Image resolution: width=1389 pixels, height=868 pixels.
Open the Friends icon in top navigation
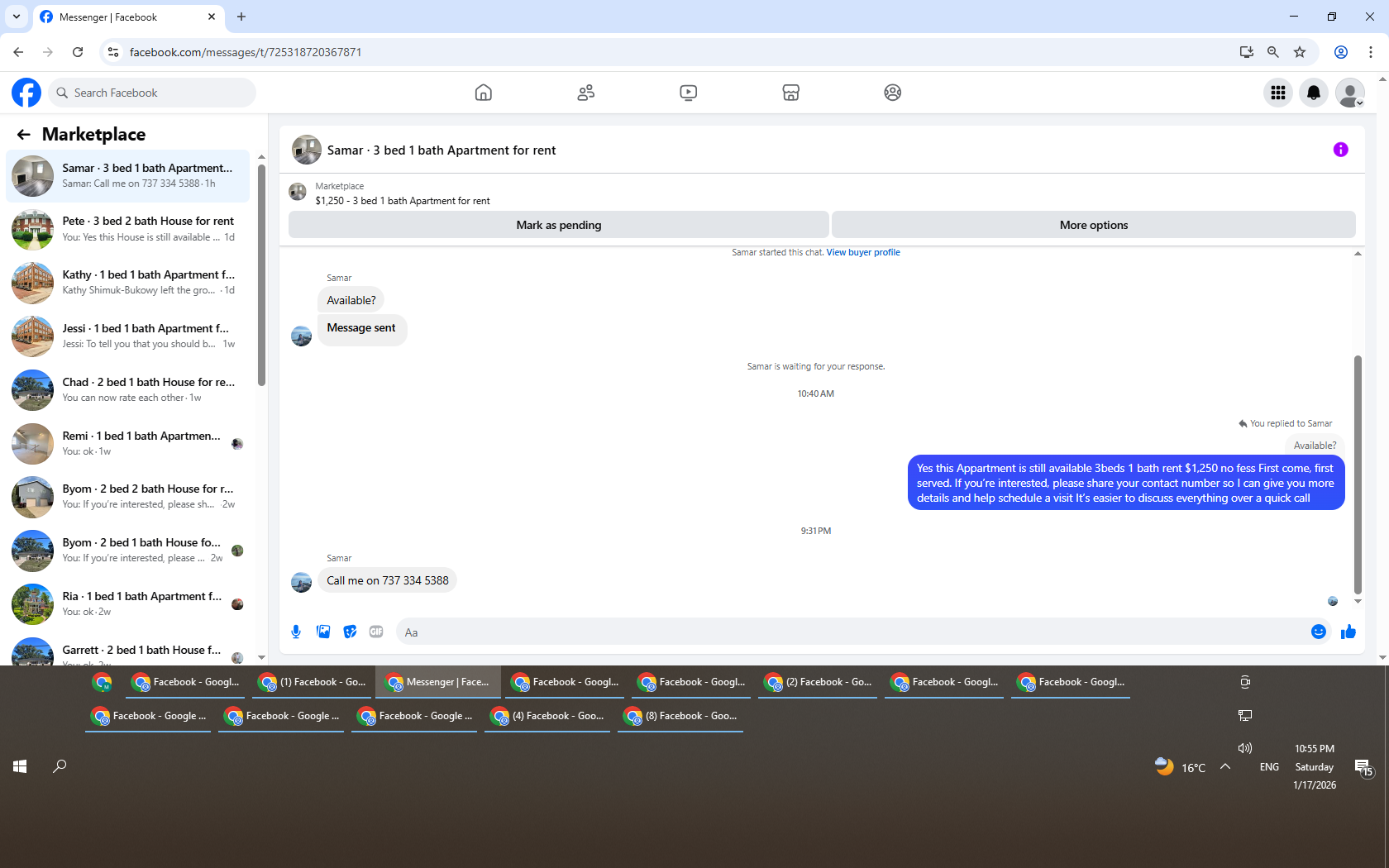[586, 93]
